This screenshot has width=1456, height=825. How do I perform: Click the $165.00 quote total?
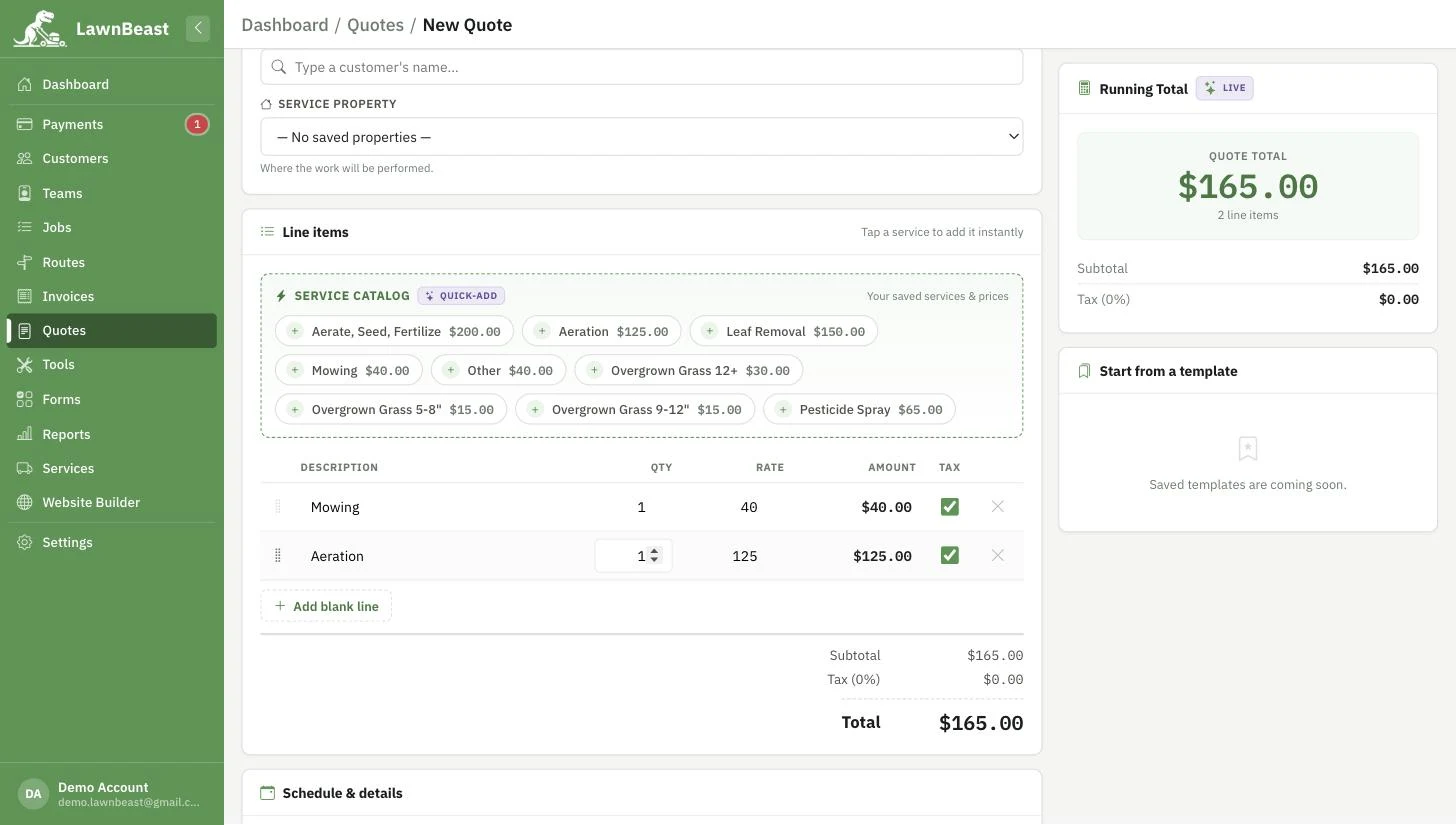click(1248, 187)
